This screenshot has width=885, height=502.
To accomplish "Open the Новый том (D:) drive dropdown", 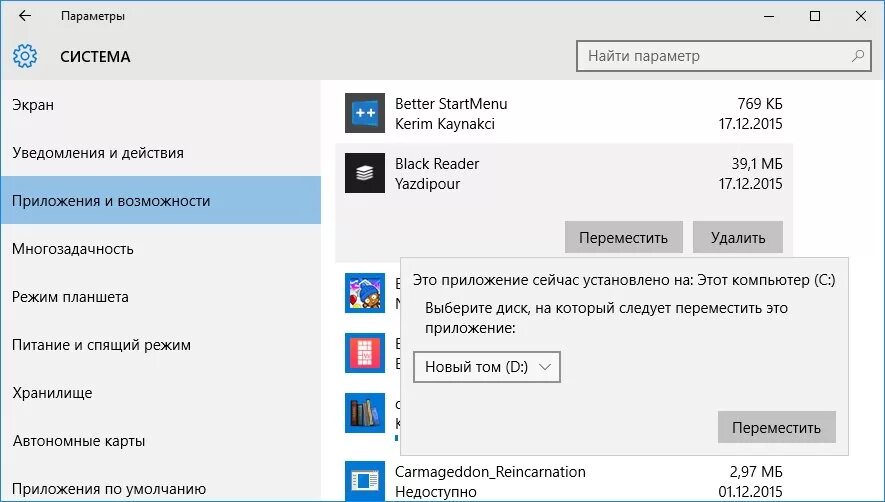I will pos(487,367).
